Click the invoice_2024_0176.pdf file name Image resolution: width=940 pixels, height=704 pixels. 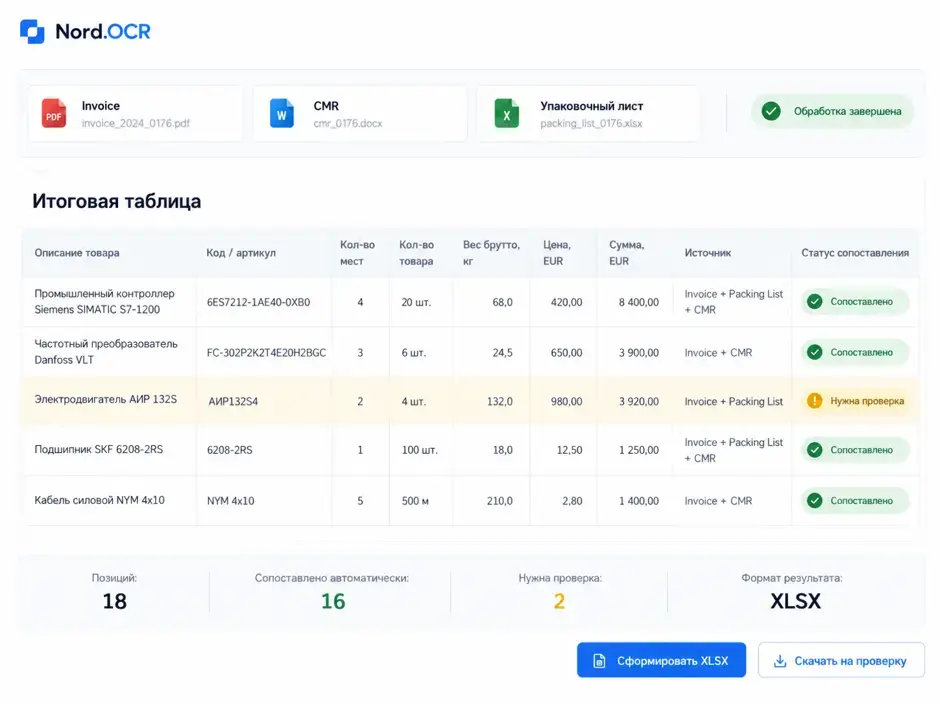click(x=135, y=123)
